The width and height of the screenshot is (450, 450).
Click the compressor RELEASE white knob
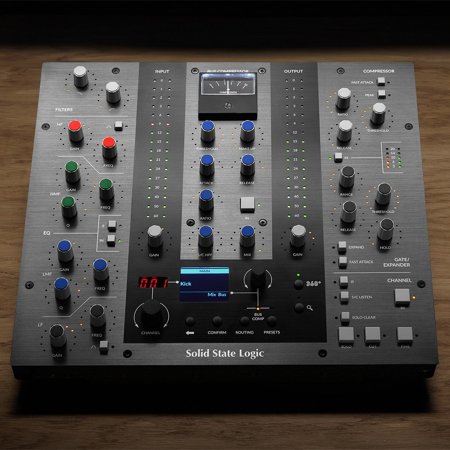(345, 131)
